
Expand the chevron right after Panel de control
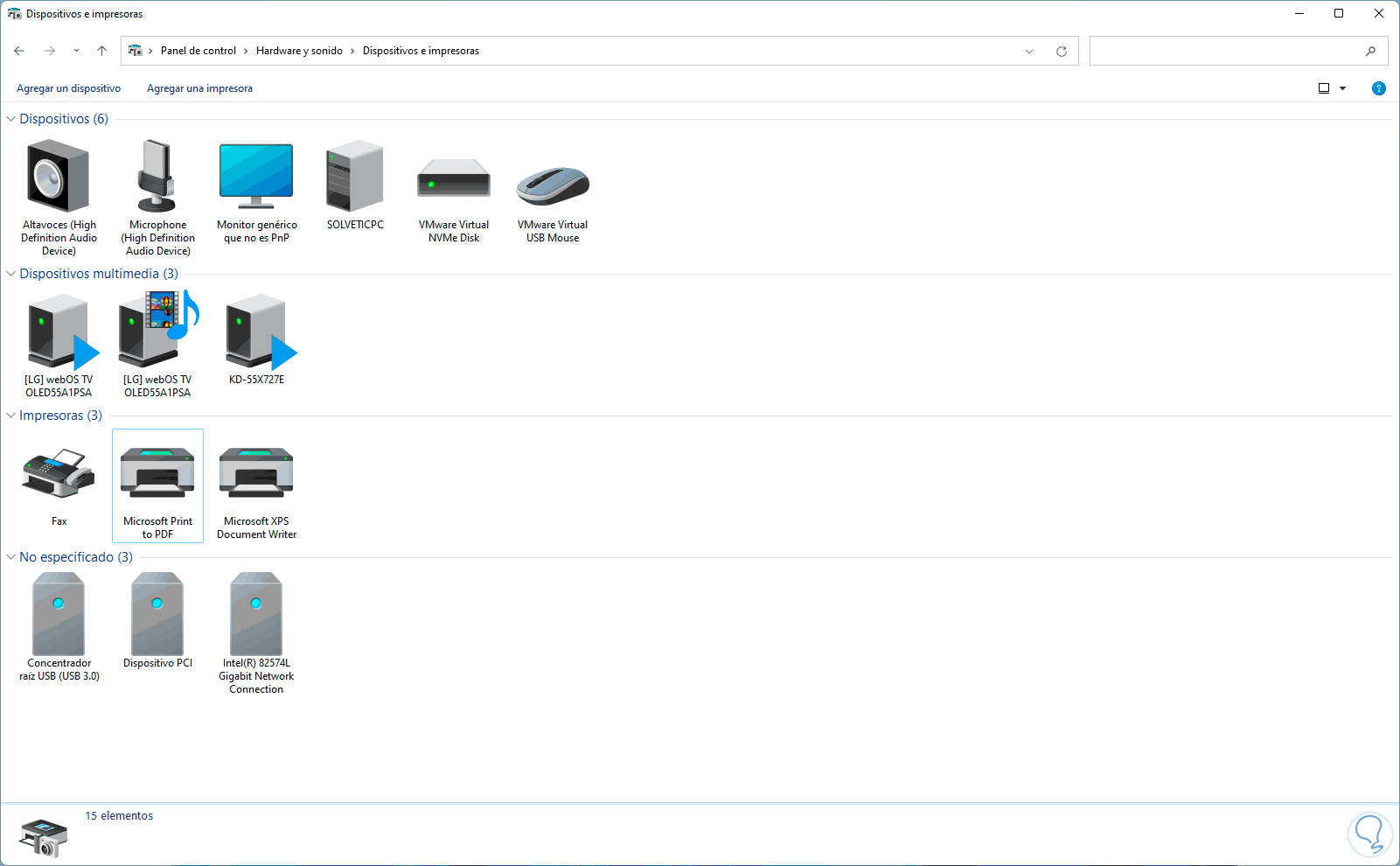[246, 51]
